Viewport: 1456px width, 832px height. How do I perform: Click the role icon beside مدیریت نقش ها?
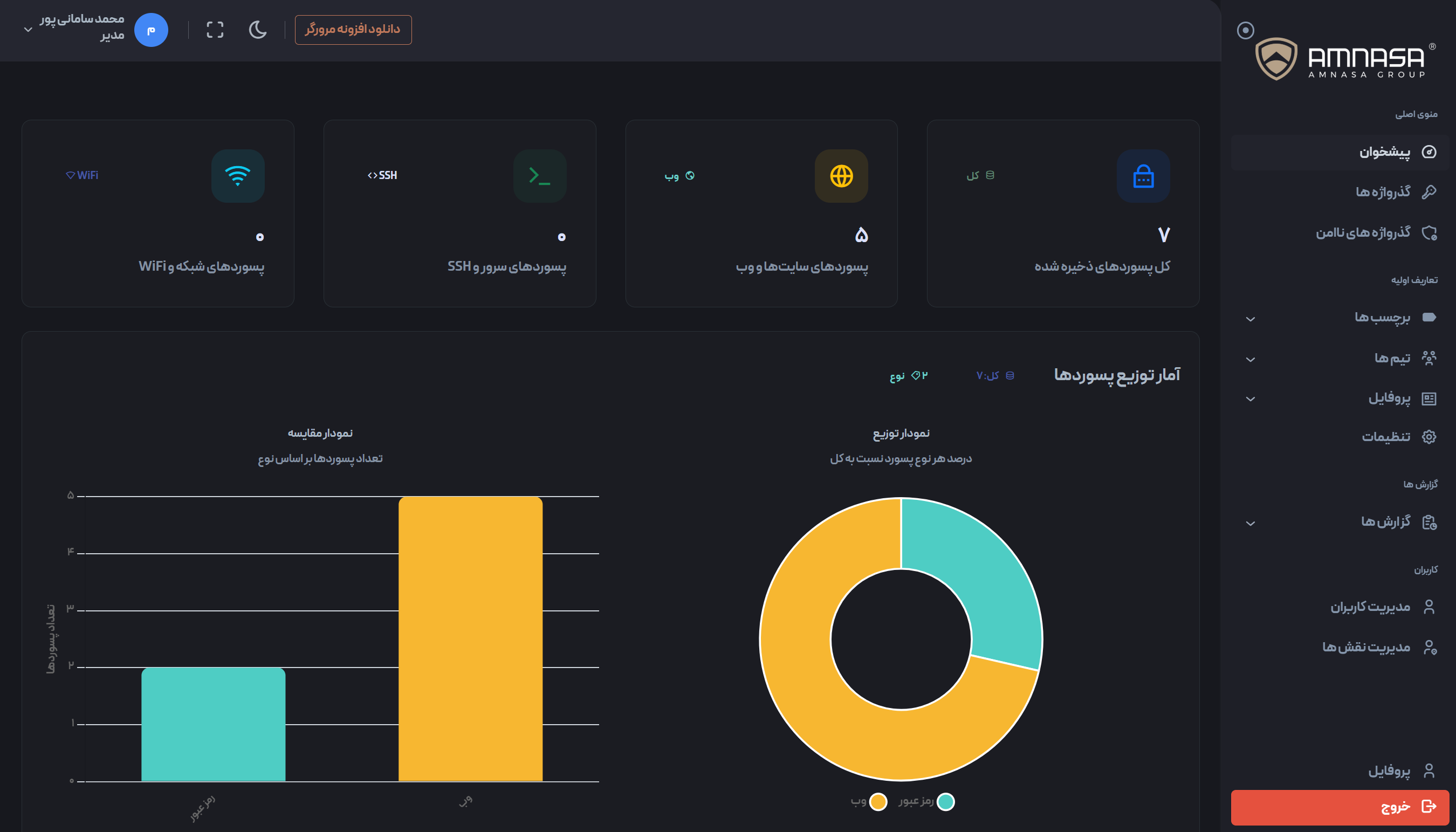click(1429, 648)
